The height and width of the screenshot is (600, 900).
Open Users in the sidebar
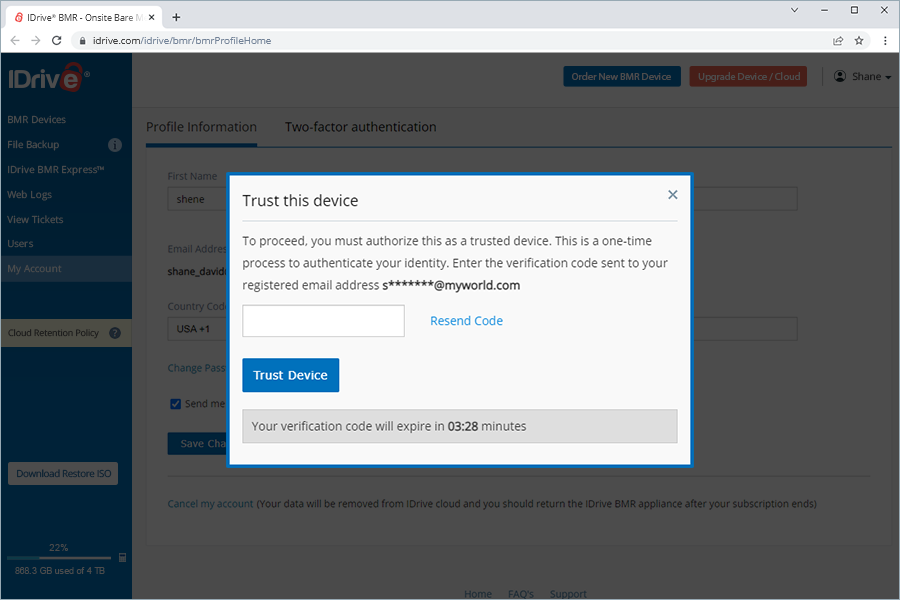click(20, 243)
